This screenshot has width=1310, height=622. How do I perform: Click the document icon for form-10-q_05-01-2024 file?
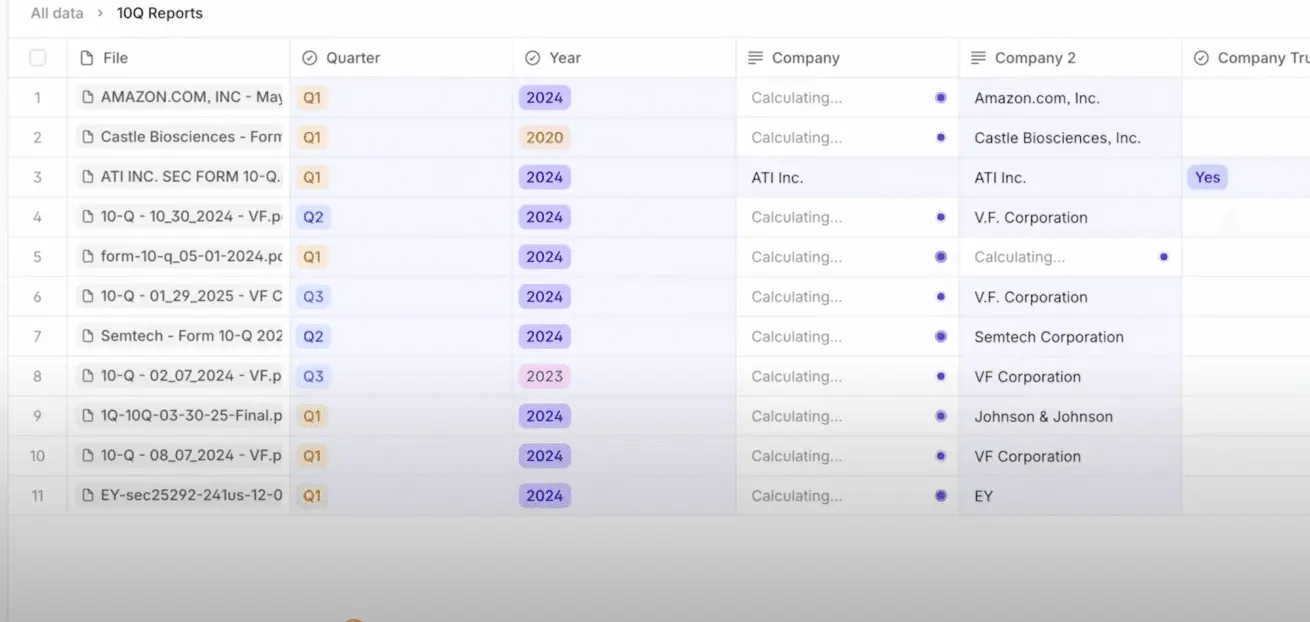[88, 257]
